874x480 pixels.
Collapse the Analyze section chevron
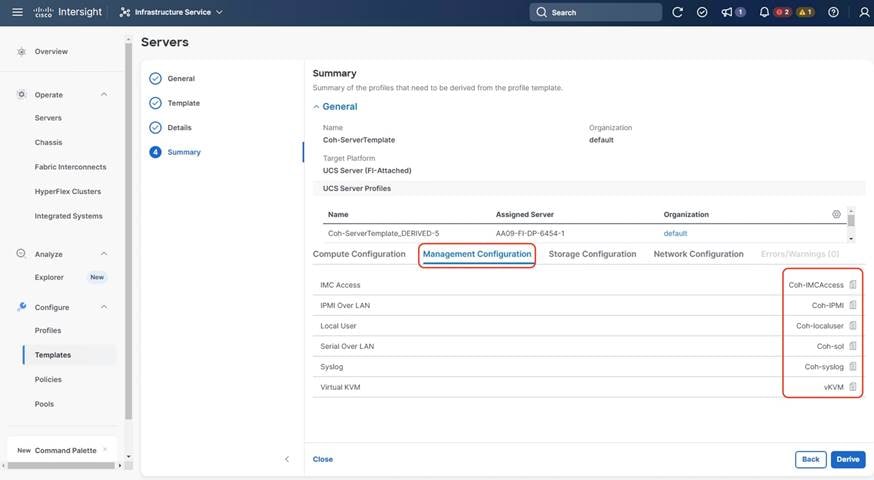pyautogui.click(x=104, y=254)
